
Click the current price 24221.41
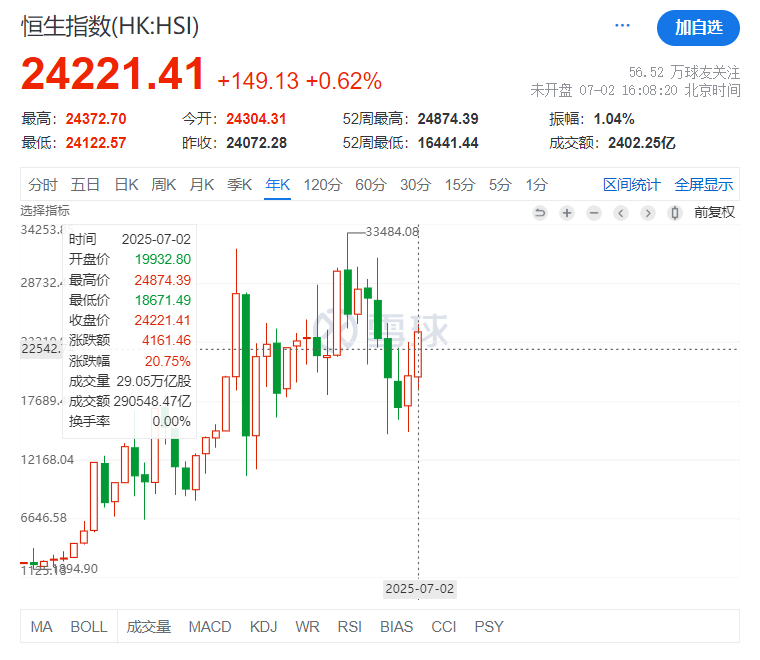click(112, 74)
